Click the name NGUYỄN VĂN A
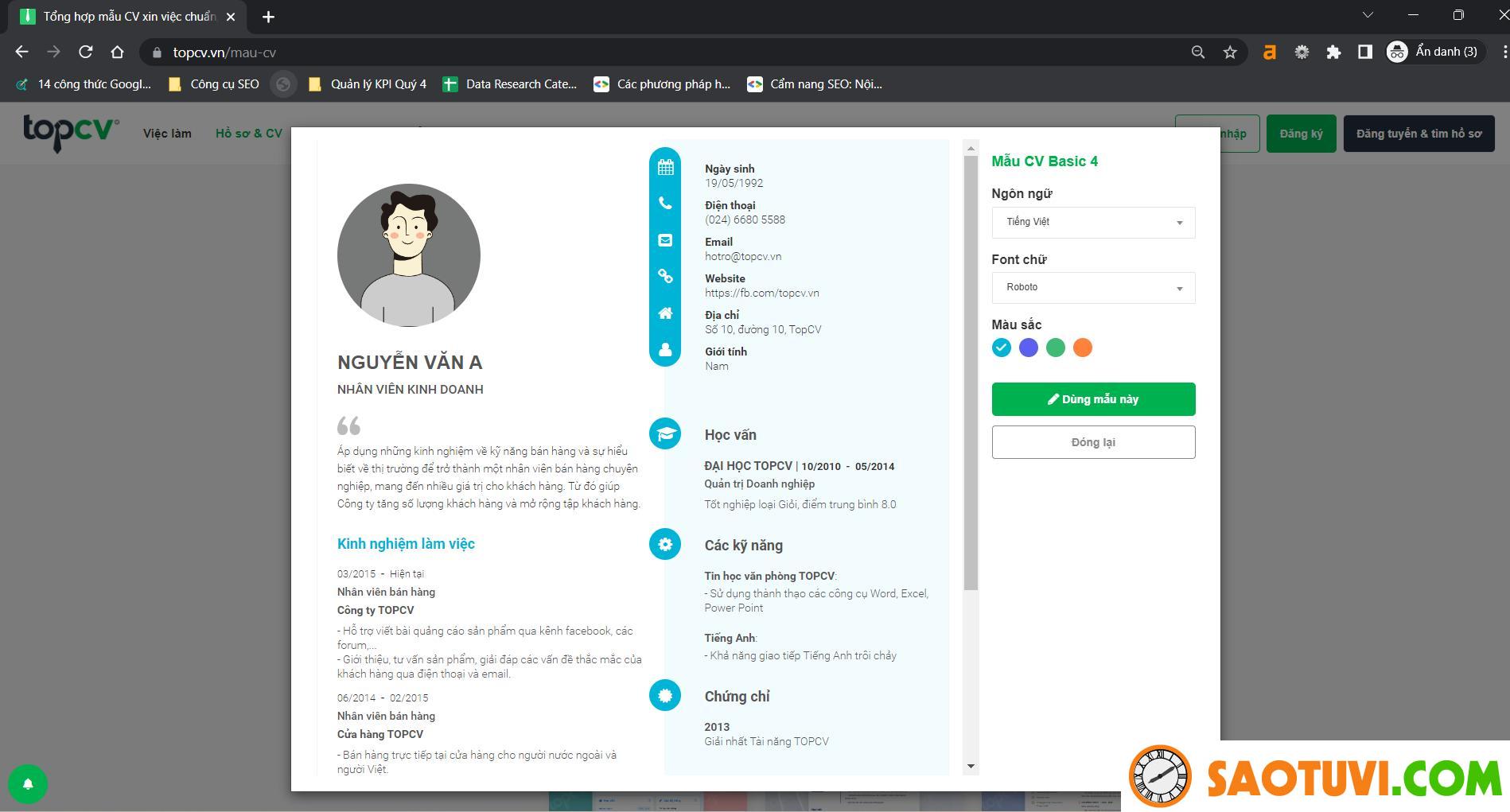This screenshot has width=1510, height=812. (x=410, y=363)
